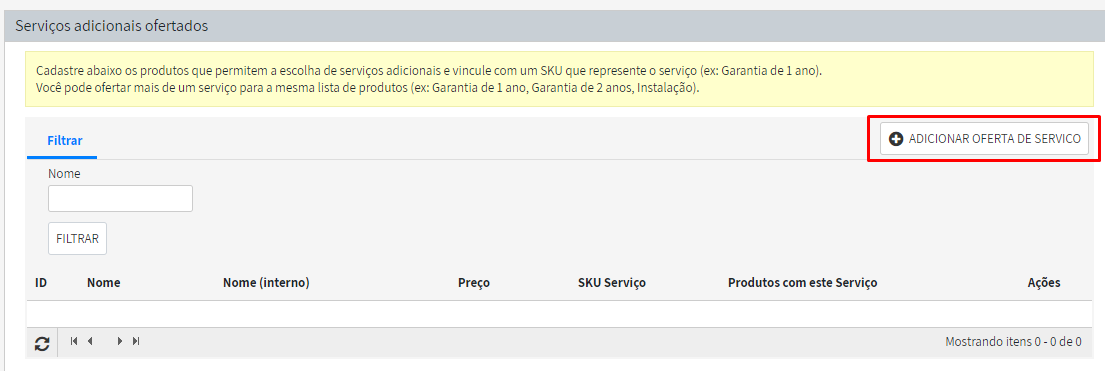Image resolution: width=1105 pixels, height=371 pixels.
Task: Go to the previous page arrow
Action: pos(90,341)
